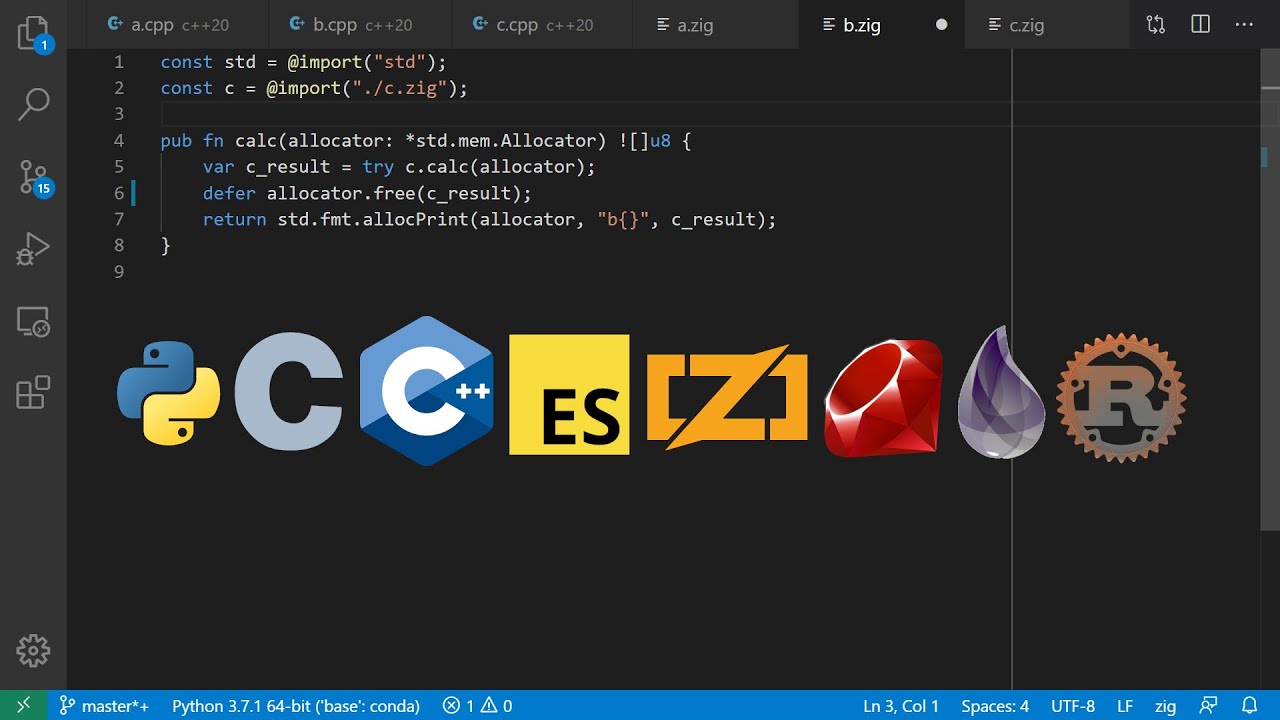Image resolution: width=1280 pixels, height=720 pixels.
Task: Open remote window indicator in status bar
Action: tap(23, 706)
